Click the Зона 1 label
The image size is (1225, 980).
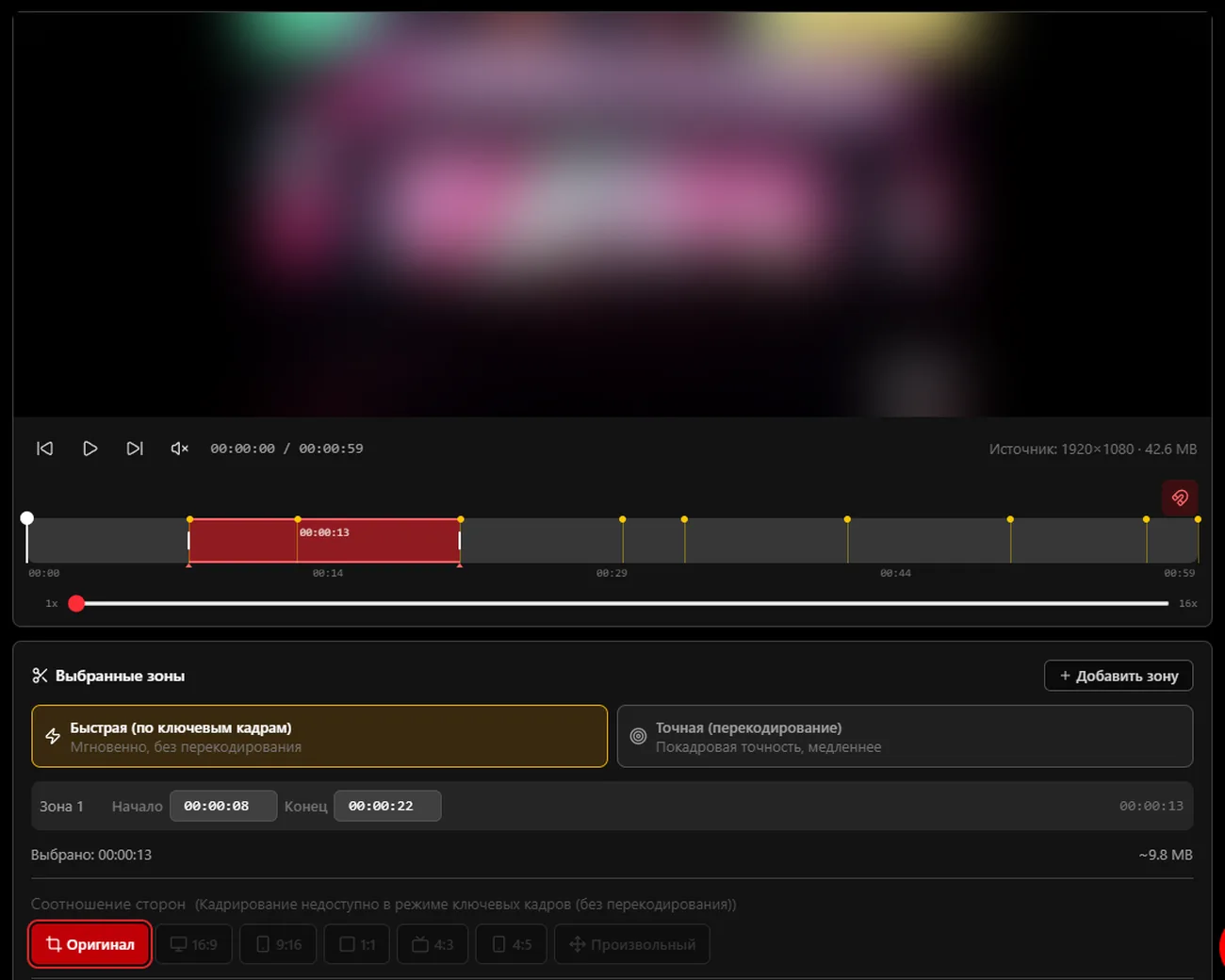coord(61,806)
